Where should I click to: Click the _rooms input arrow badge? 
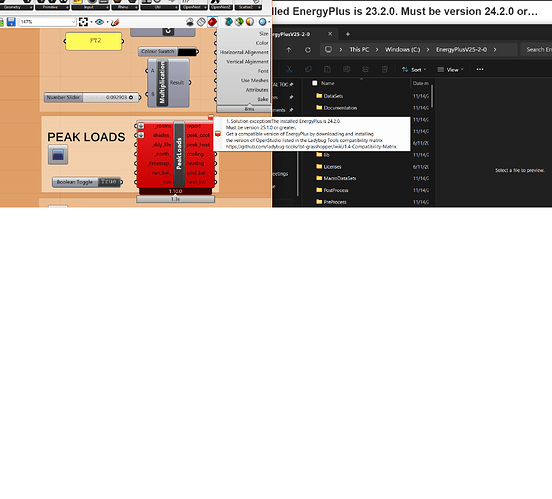[x=141, y=126]
